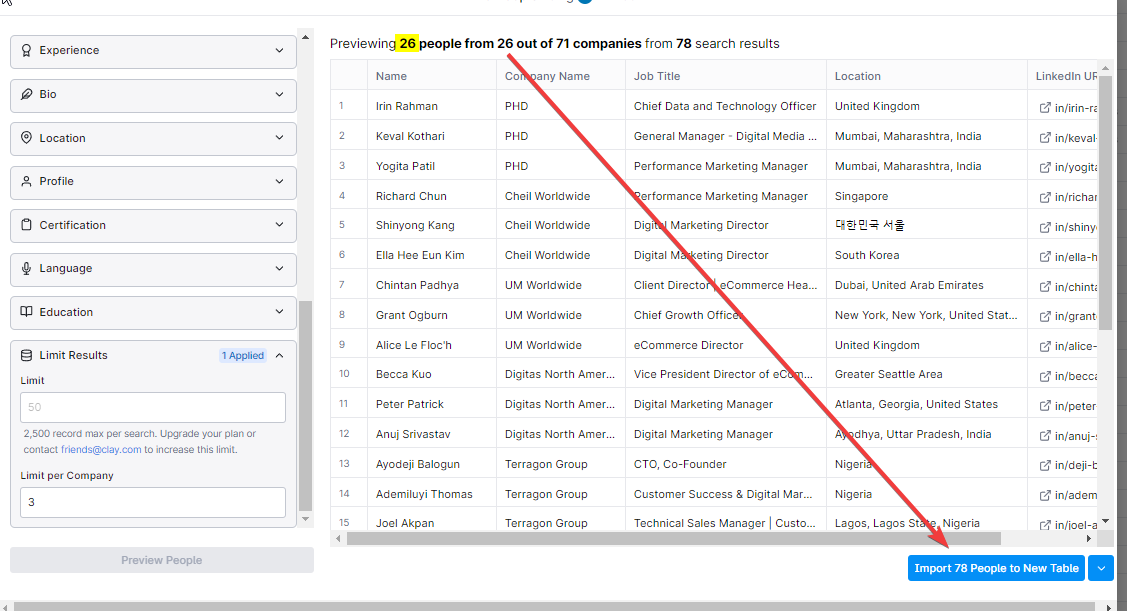1127x611 pixels.
Task: Click the Limit Results database icon
Action: (x=26, y=356)
